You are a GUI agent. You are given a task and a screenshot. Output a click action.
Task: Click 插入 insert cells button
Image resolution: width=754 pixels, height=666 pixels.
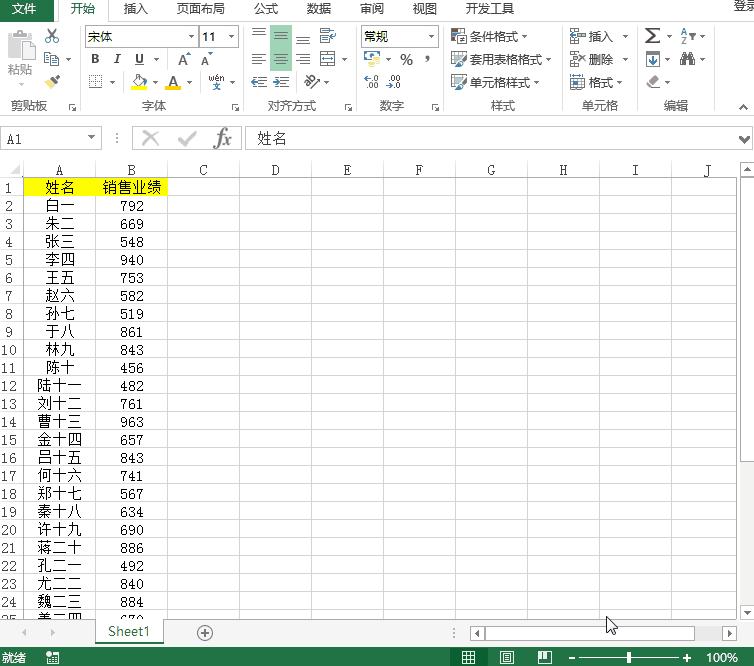tap(591, 36)
